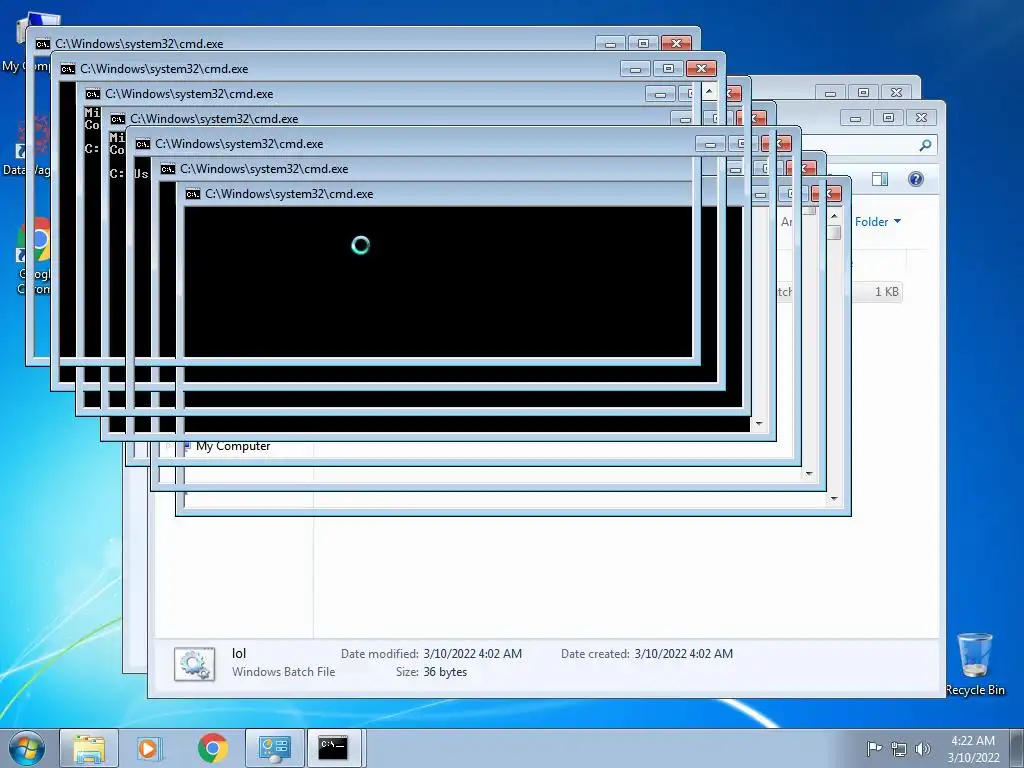Viewport: 1024px width, 768px height.
Task: Select the Google Chrome desktop shortcut
Action: pos(34,256)
